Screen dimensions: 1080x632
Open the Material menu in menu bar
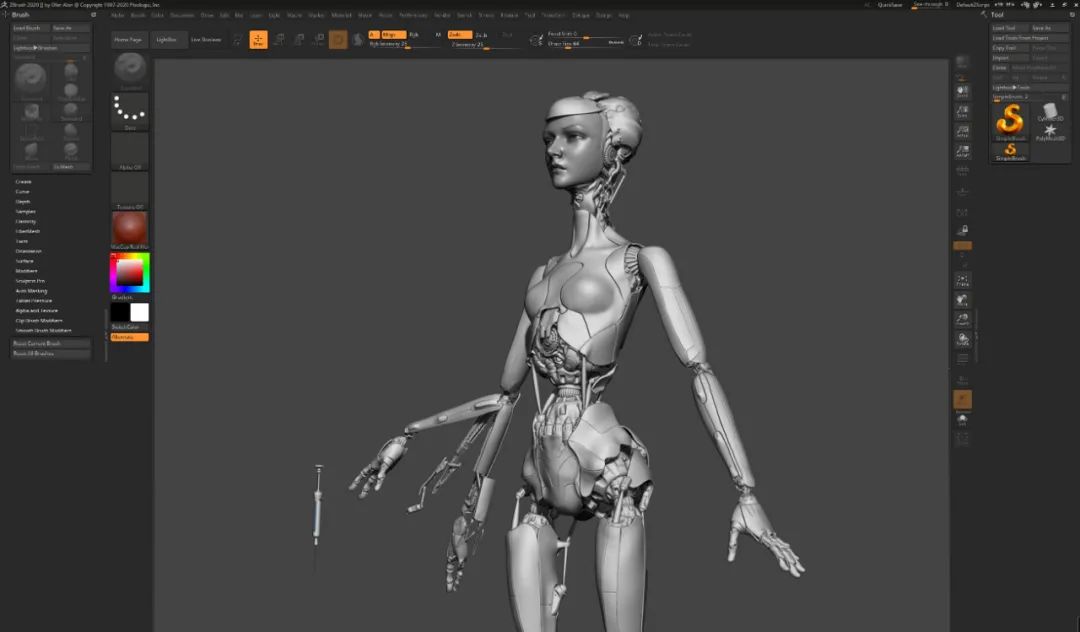[x=342, y=14]
